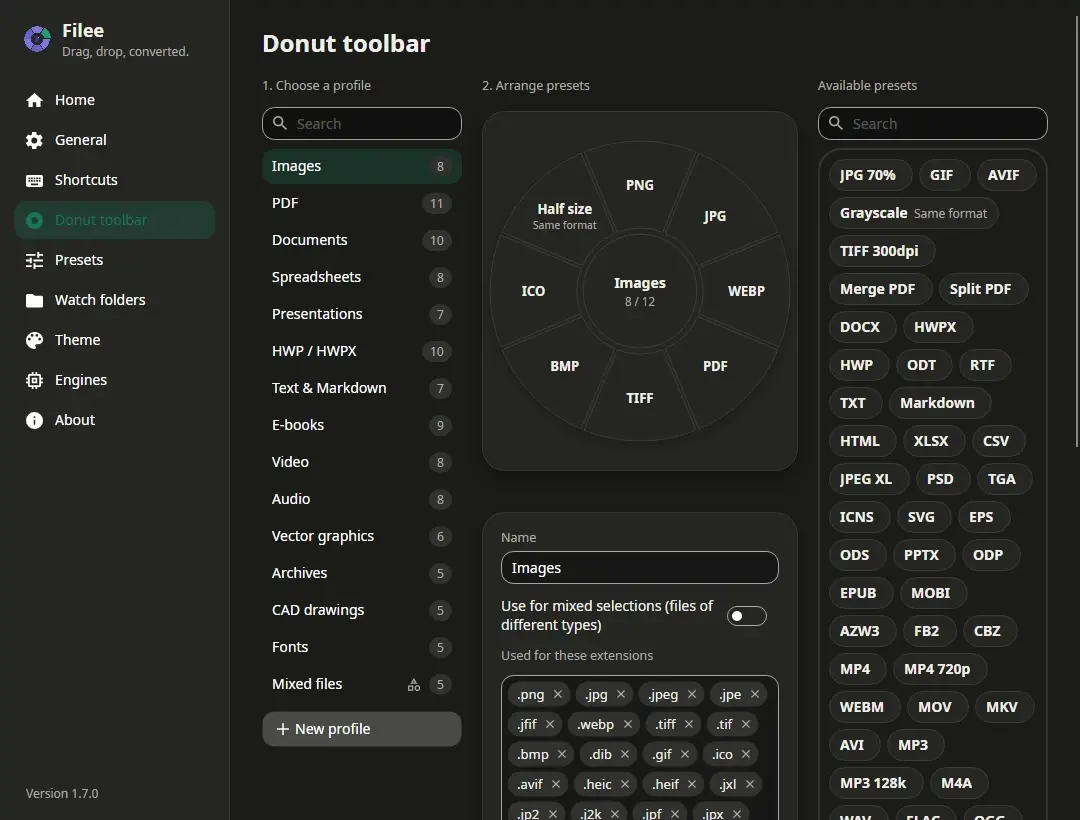
Task: Go to Watch folders page
Action: click(114, 300)
